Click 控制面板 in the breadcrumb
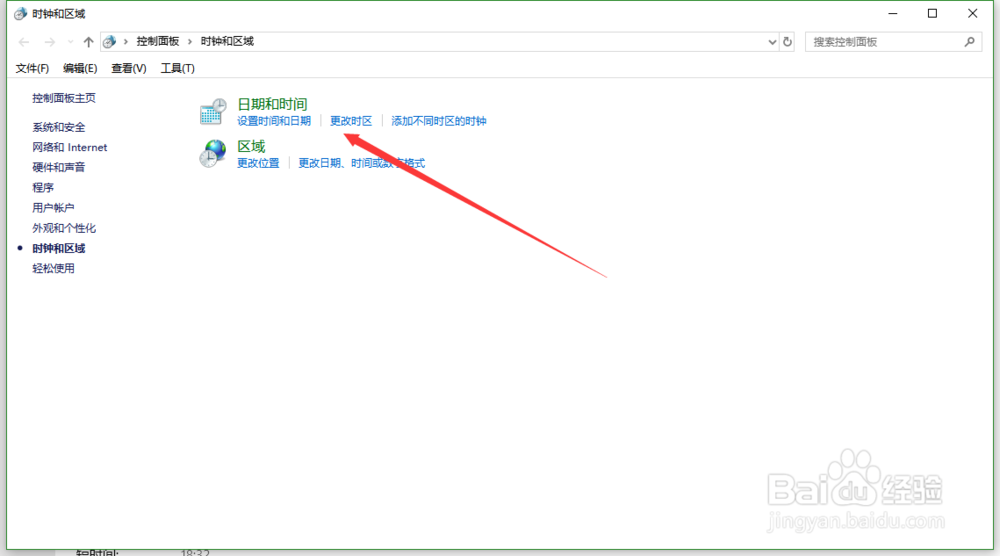The width and height of the screenshot is (1000, 556). (158, 41)
